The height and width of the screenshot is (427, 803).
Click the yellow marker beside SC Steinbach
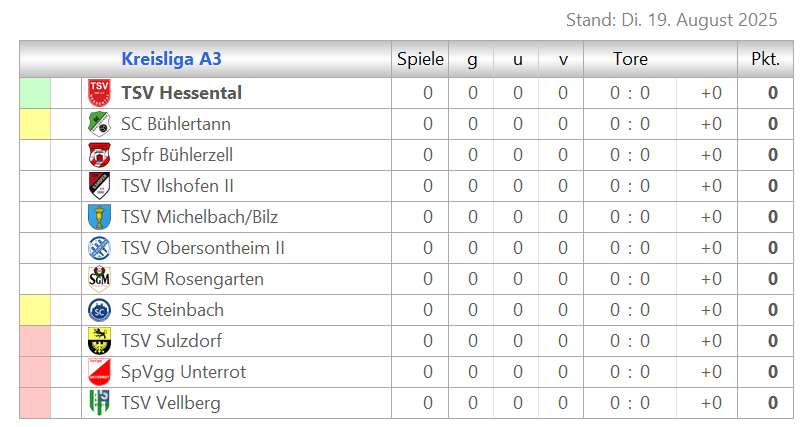pyautogui.click(x=35, y=310)
